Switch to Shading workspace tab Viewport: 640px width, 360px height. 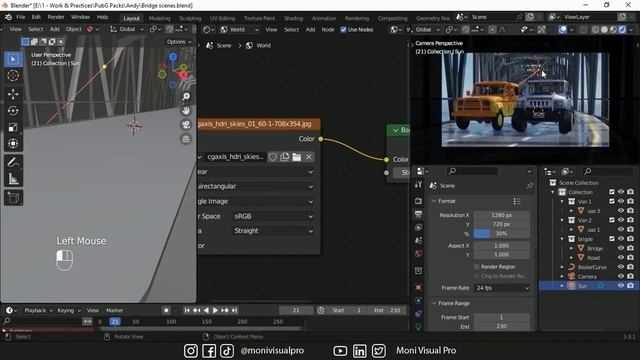293,18
